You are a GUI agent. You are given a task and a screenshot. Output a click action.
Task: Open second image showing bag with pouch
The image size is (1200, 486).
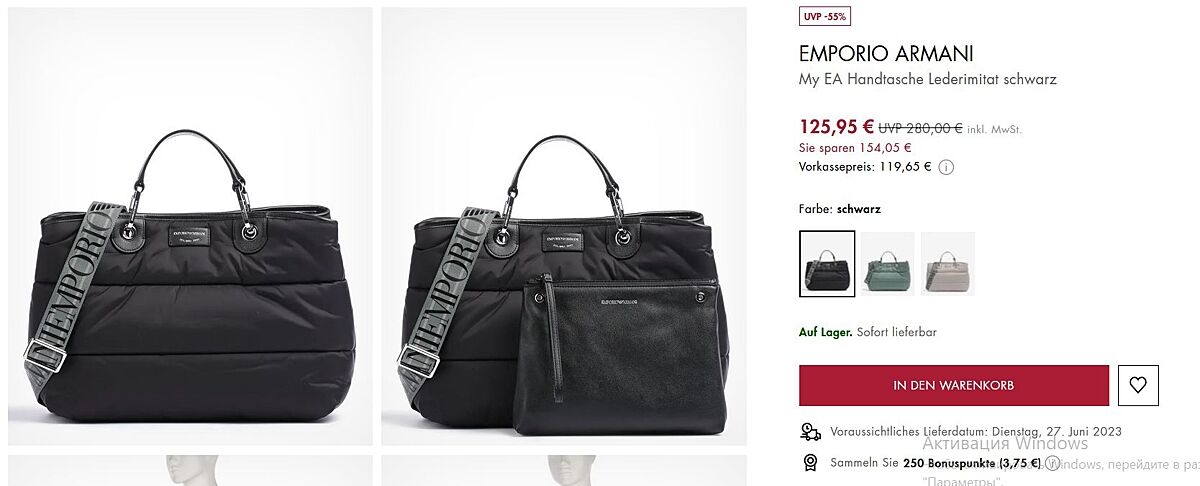click(564, 226)
